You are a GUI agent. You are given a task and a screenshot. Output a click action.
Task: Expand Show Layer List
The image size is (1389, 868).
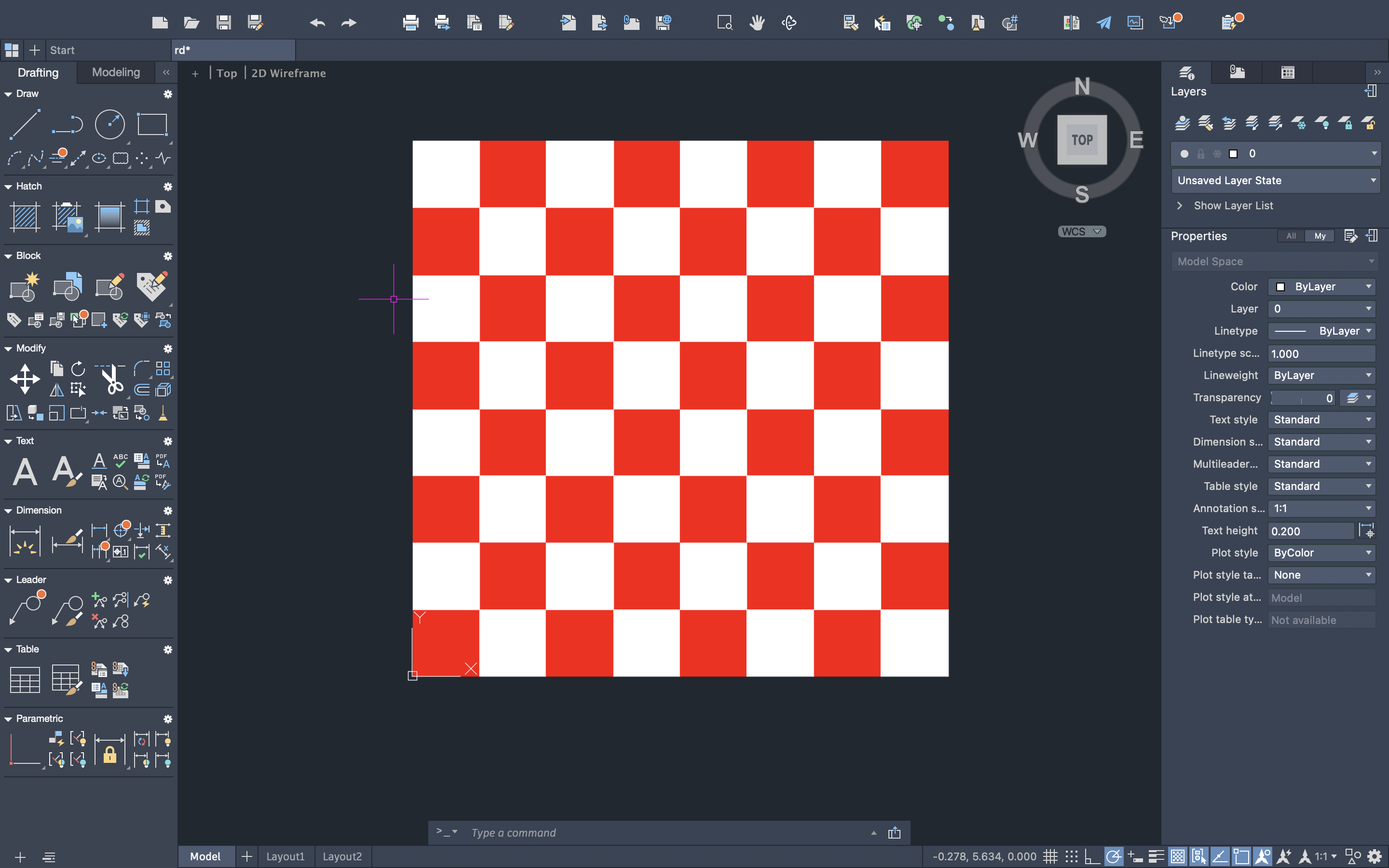(1233, 205)
